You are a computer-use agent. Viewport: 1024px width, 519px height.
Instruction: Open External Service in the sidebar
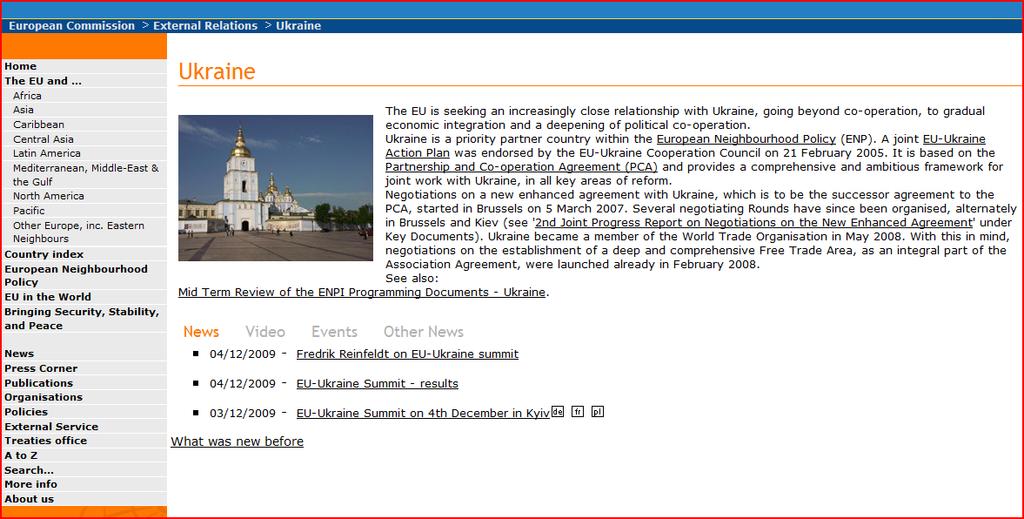(x=51, y=426)
